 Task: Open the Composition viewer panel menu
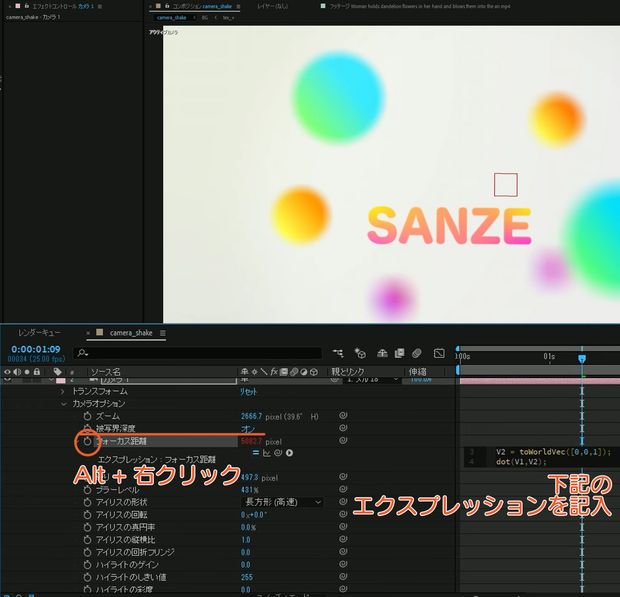(x=238, y=6)
